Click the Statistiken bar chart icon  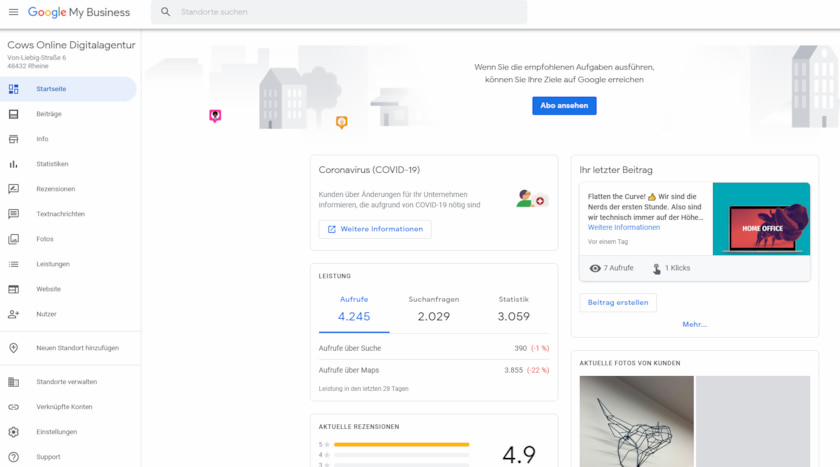pyautogui.click(x=13, y=164)
